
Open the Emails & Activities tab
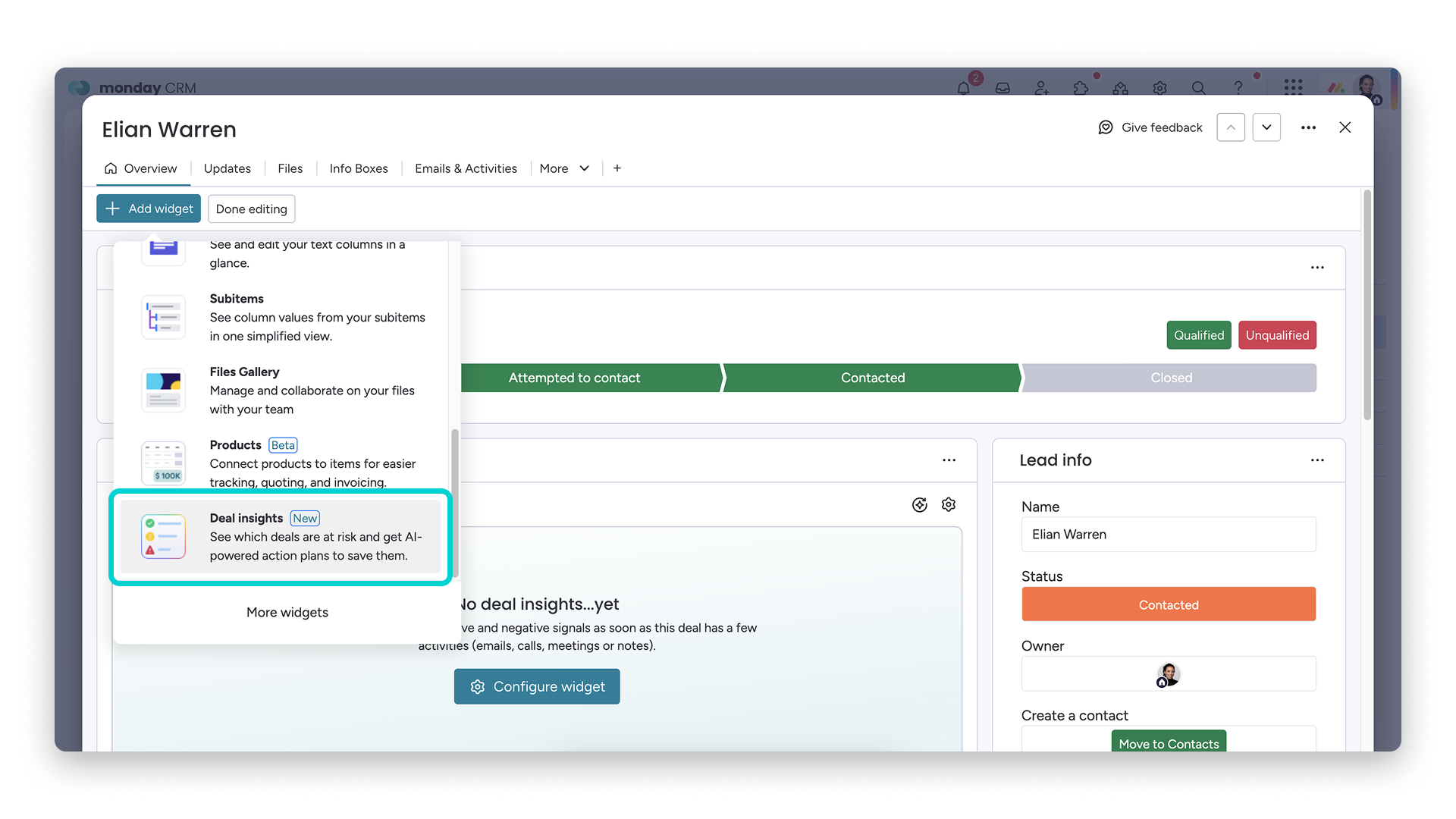coord(466,168)
